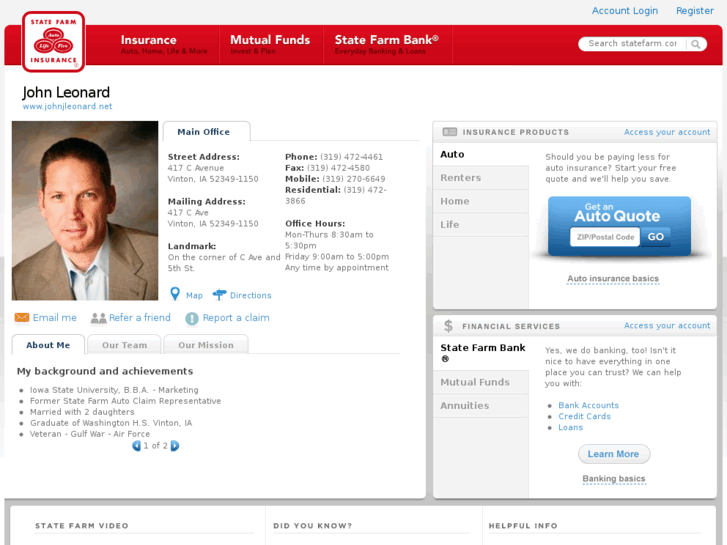
Task: Click the Account Login link
Action: [x=625, y=11]
